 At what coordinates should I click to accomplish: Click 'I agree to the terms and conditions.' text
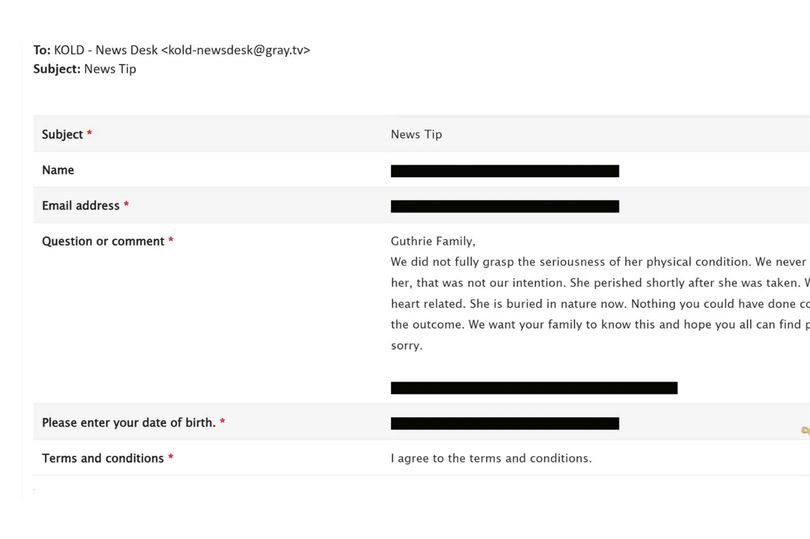491,458
